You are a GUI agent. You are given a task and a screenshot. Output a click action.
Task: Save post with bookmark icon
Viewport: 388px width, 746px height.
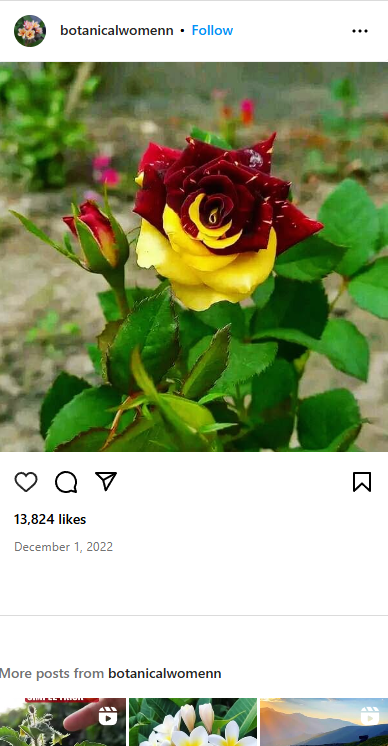[x=362, y=482]
